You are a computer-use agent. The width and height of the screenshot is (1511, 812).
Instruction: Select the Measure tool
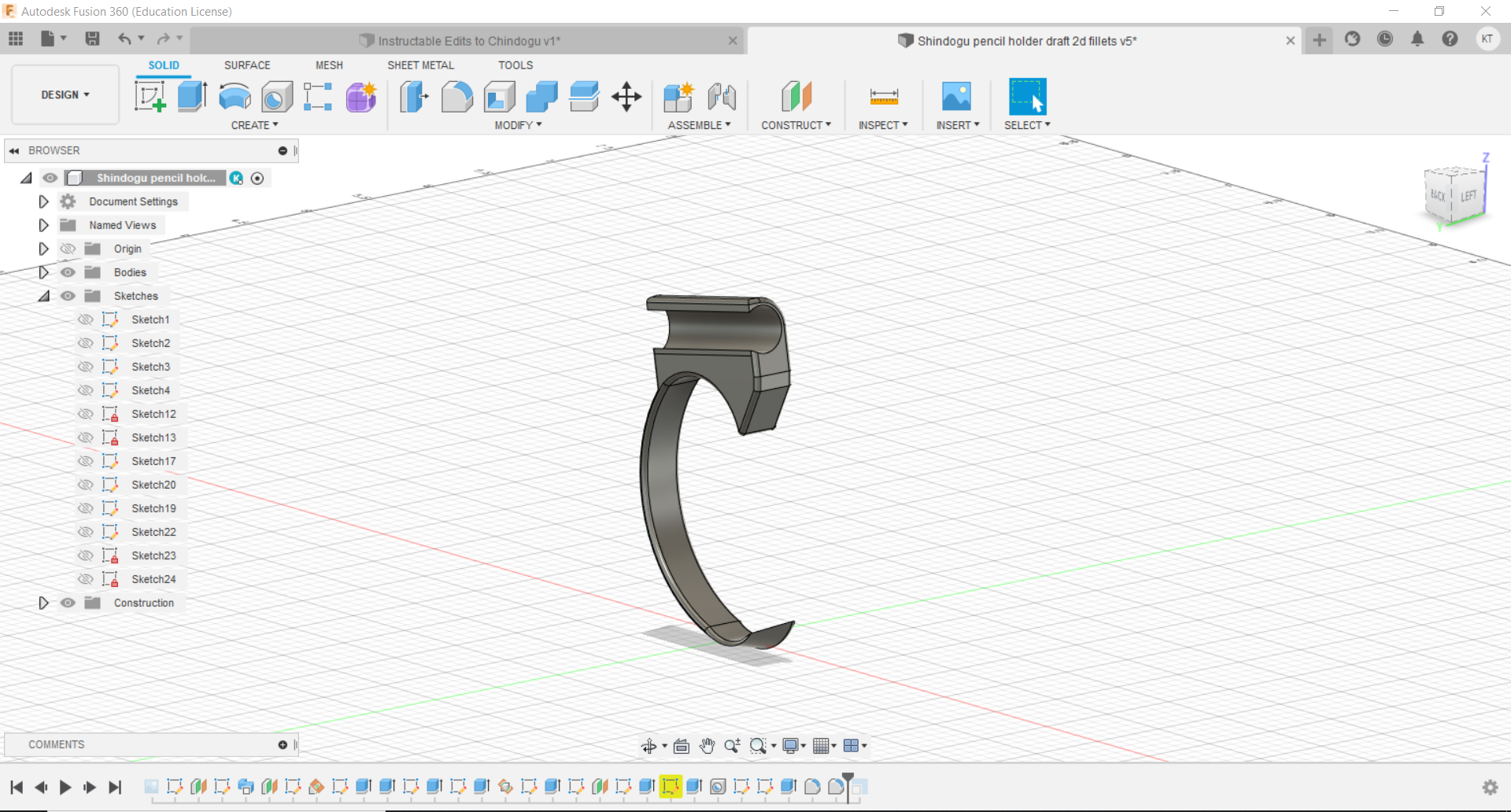[884, 97]
